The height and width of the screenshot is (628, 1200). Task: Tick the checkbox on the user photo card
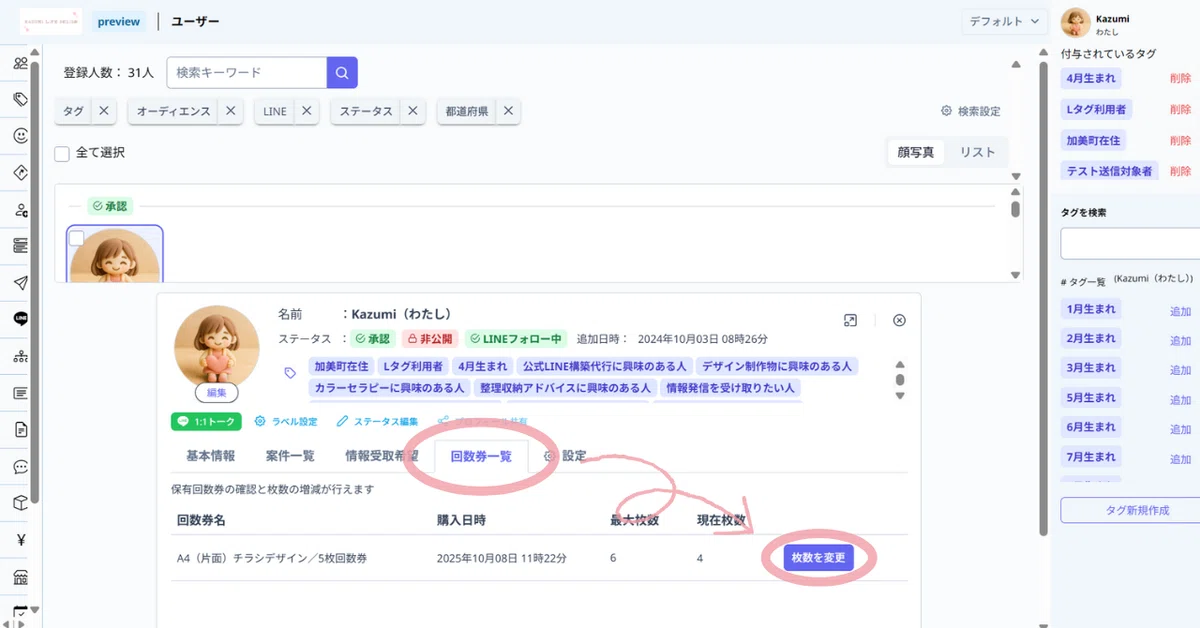pyautogui.click(x=77, y=238)
